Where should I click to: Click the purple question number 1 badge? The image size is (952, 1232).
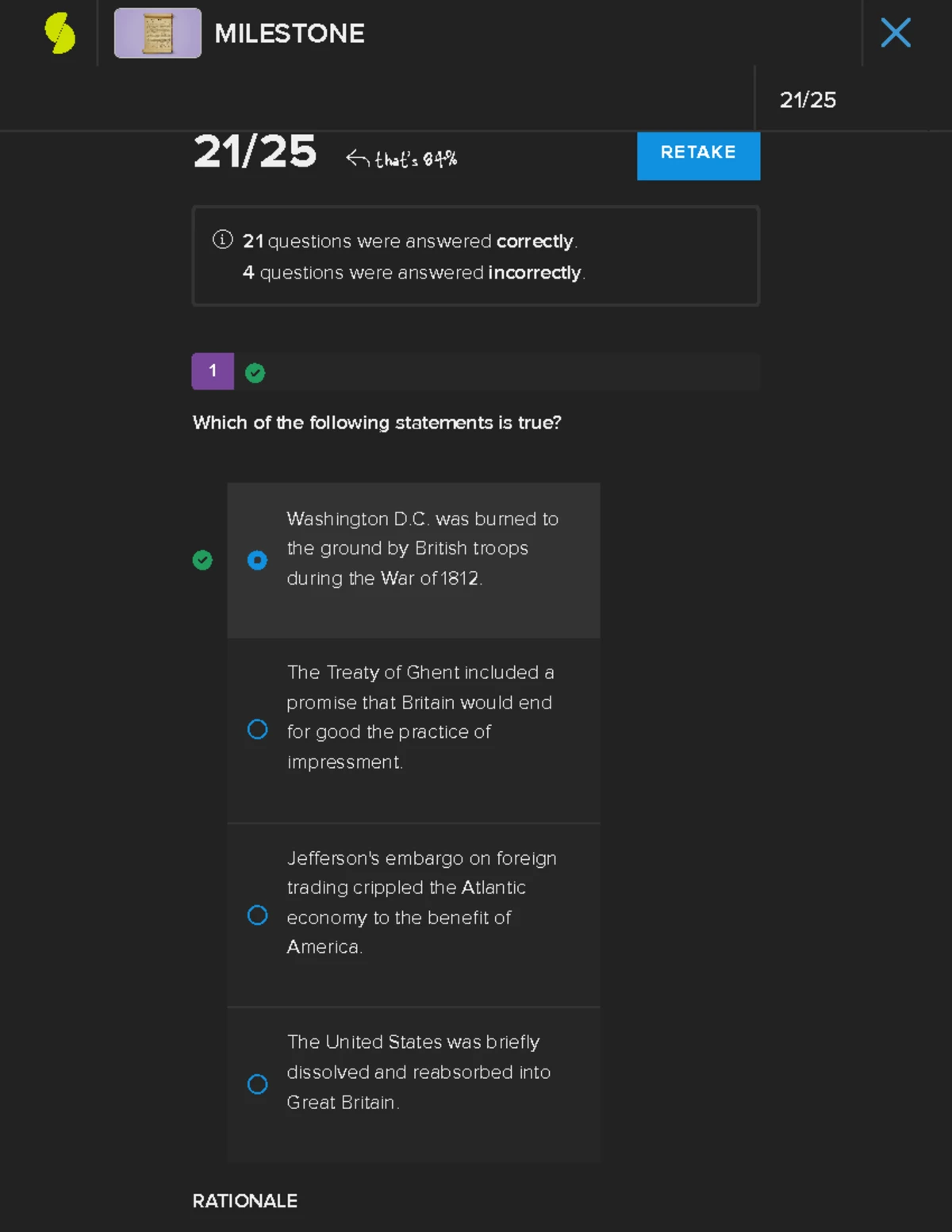point(212,370)
